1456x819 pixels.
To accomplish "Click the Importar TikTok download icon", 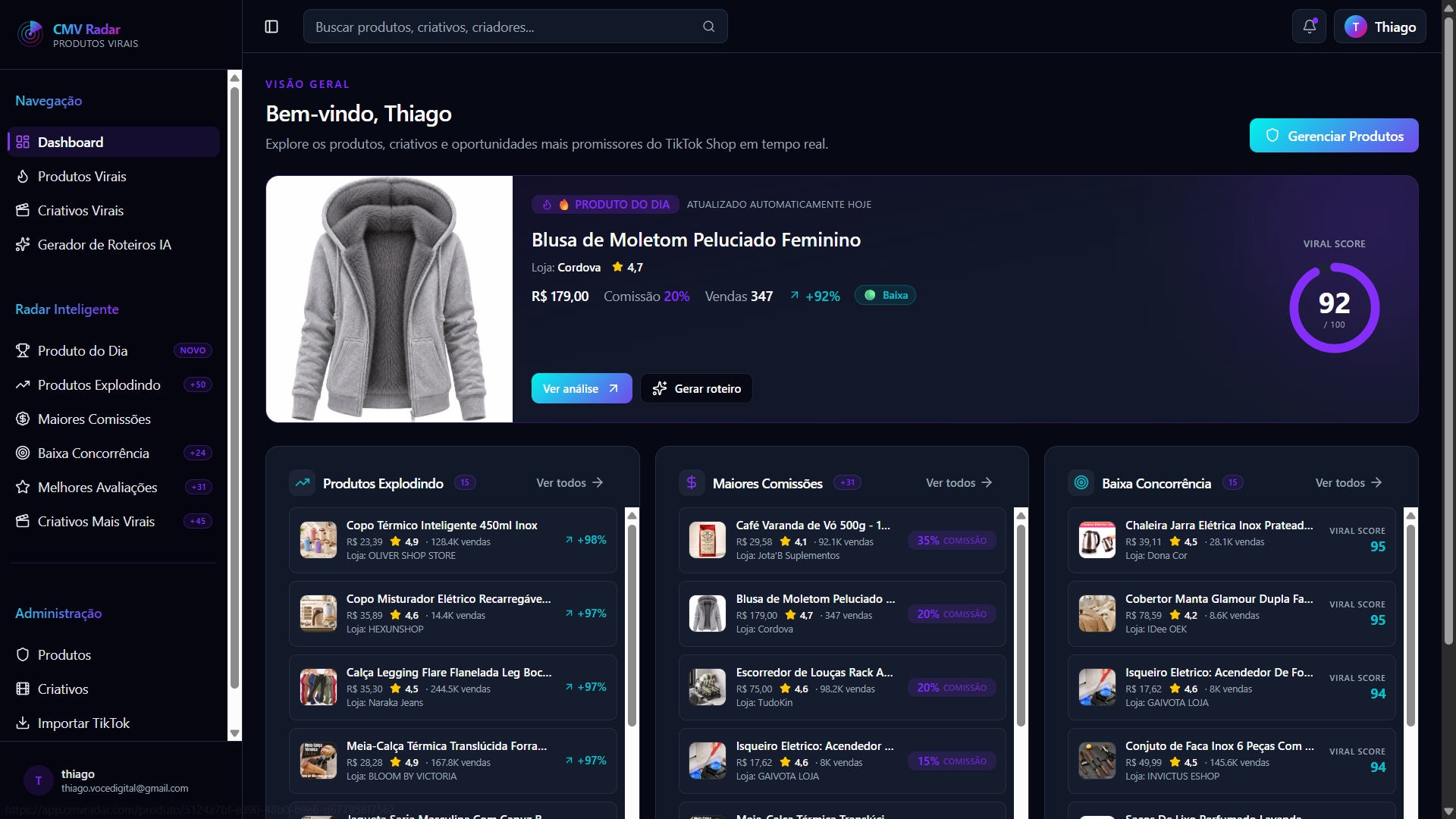I will click(x=23, y=723).
